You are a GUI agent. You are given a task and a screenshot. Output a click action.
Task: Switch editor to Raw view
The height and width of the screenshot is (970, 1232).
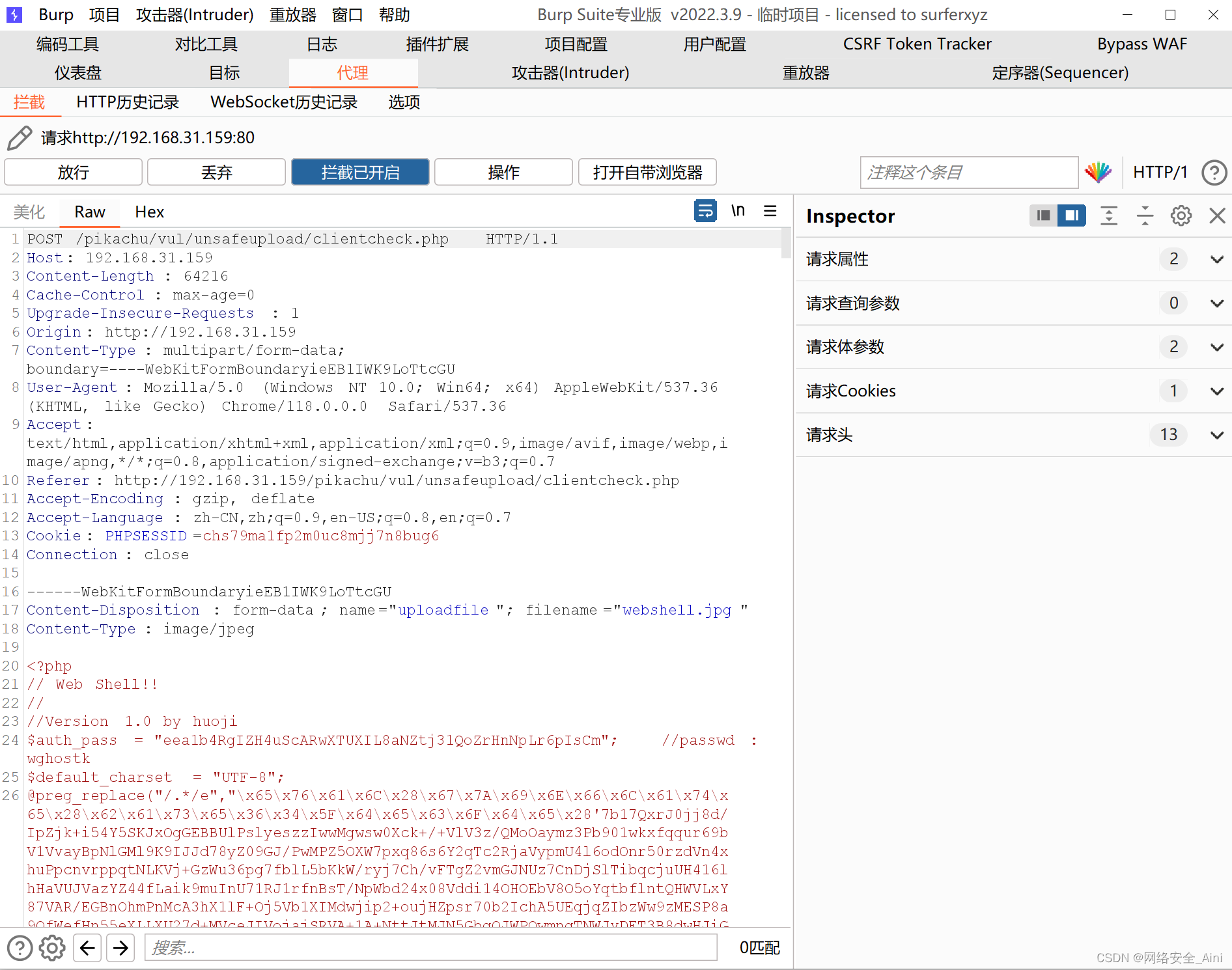[x=90, y=212]
